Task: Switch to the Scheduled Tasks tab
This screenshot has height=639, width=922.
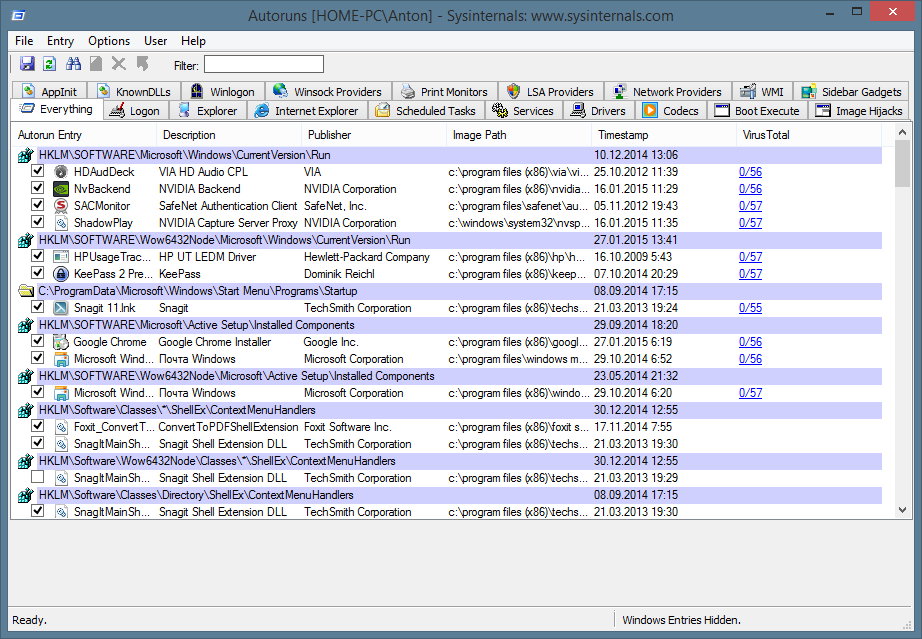Action: pos(427,111)
